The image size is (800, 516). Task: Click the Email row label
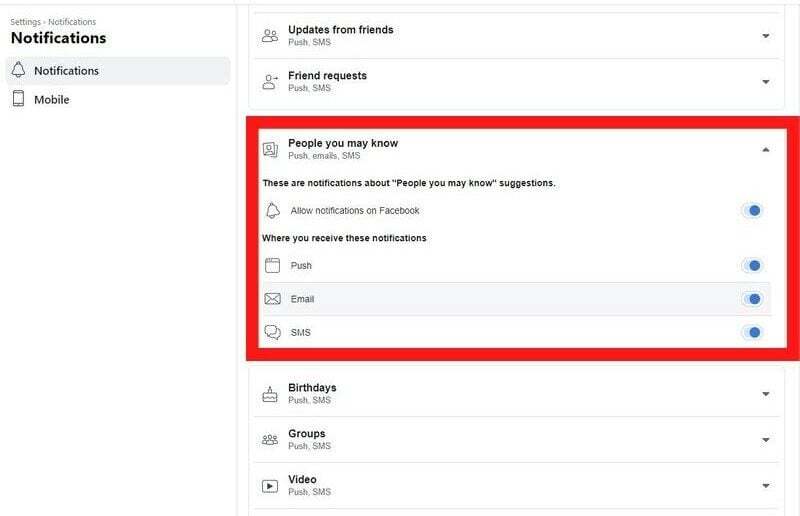(303, 299)
